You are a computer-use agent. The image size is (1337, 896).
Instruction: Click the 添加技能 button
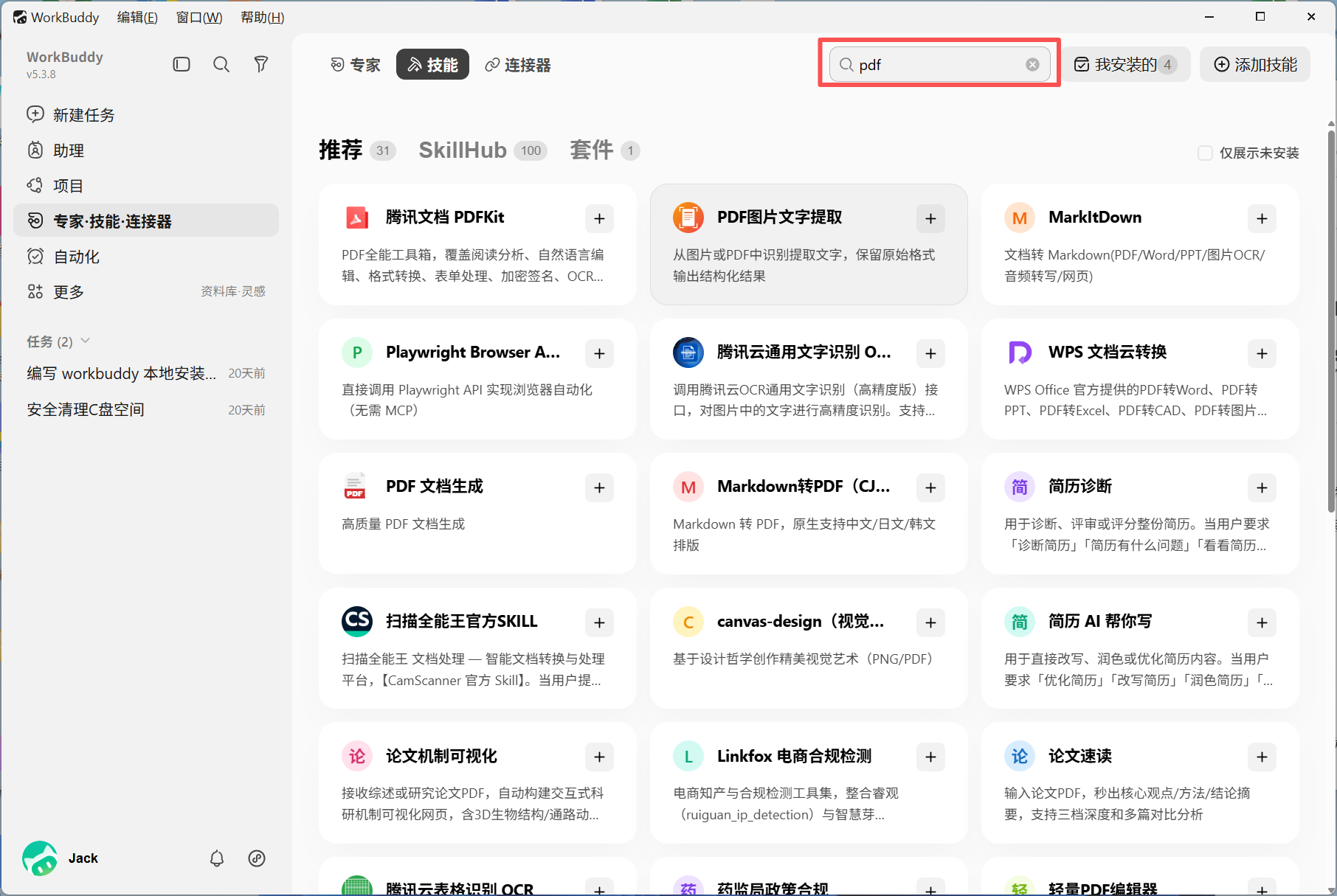1255,65
